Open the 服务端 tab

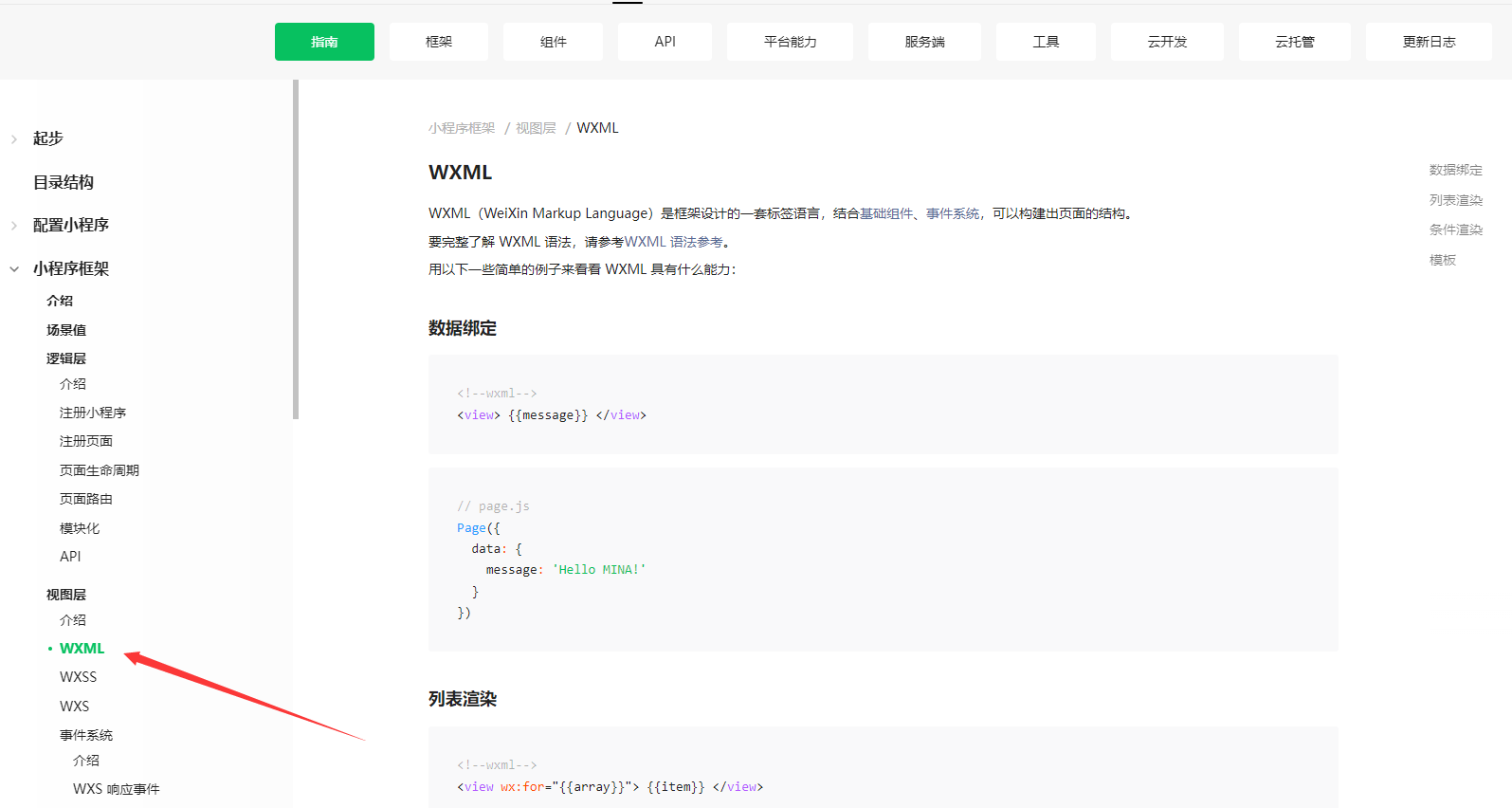pos(924,42)
